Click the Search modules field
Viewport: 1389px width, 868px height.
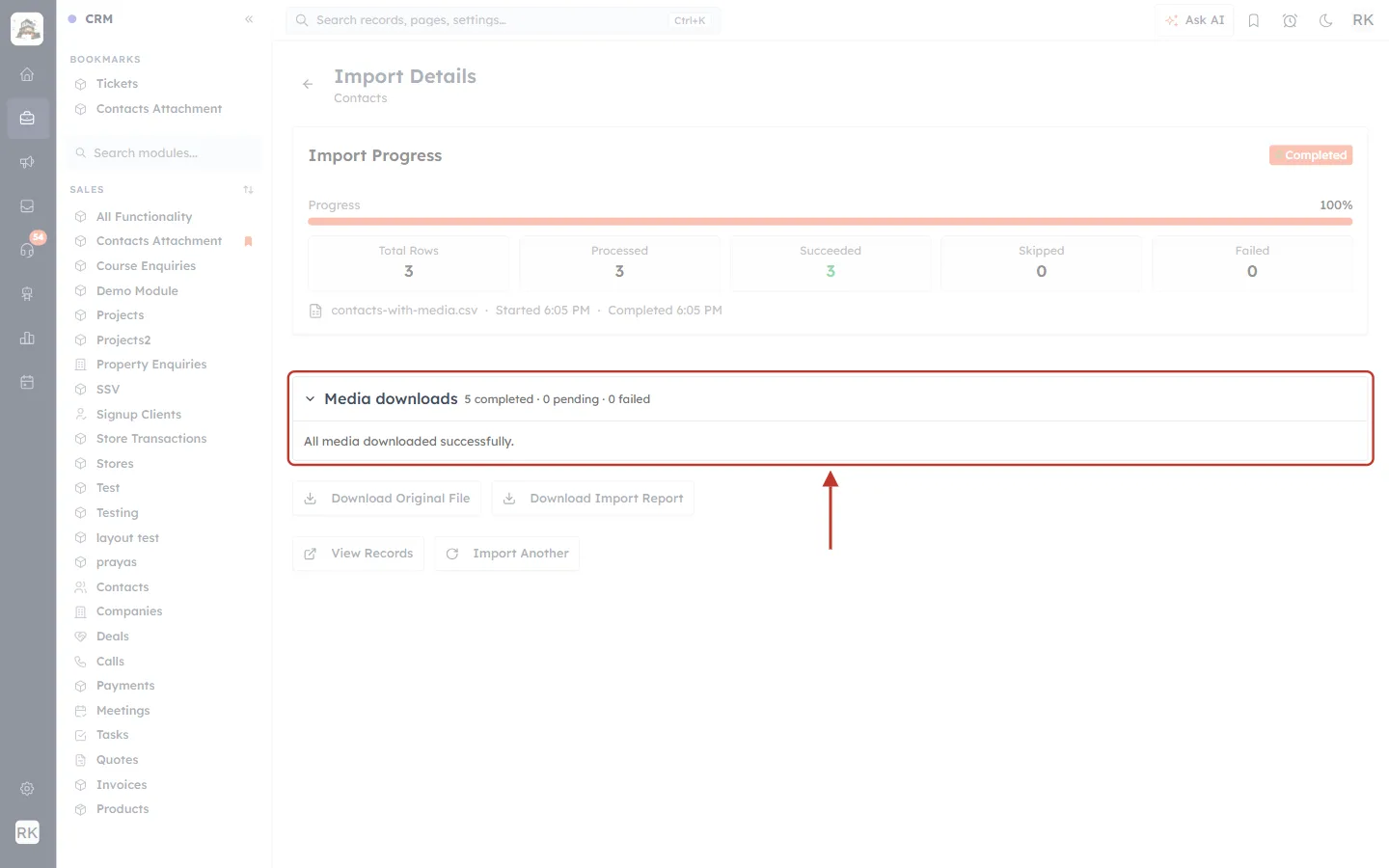[x=164, y=153]
